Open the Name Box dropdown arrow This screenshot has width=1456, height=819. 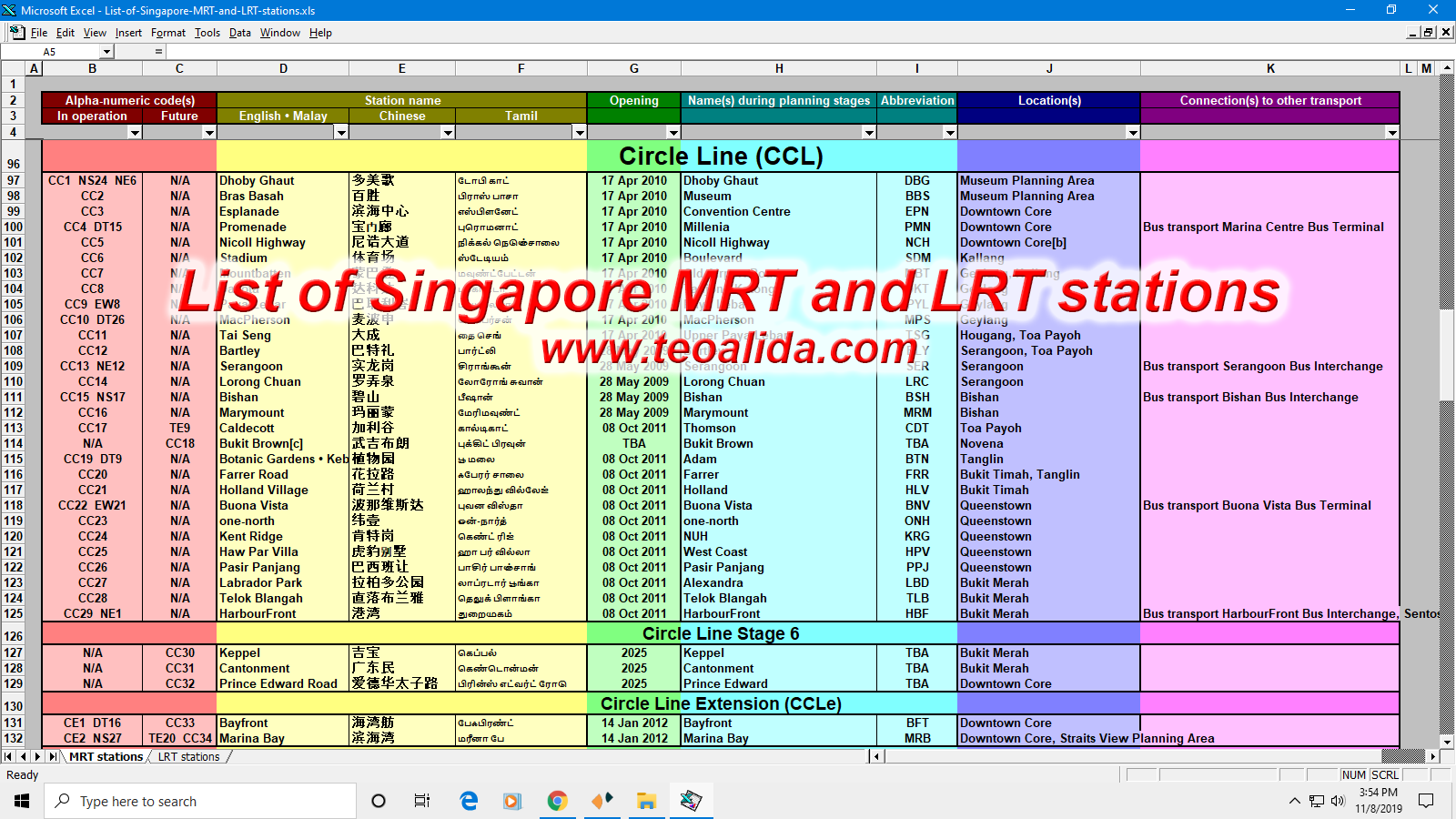[106, 52]
